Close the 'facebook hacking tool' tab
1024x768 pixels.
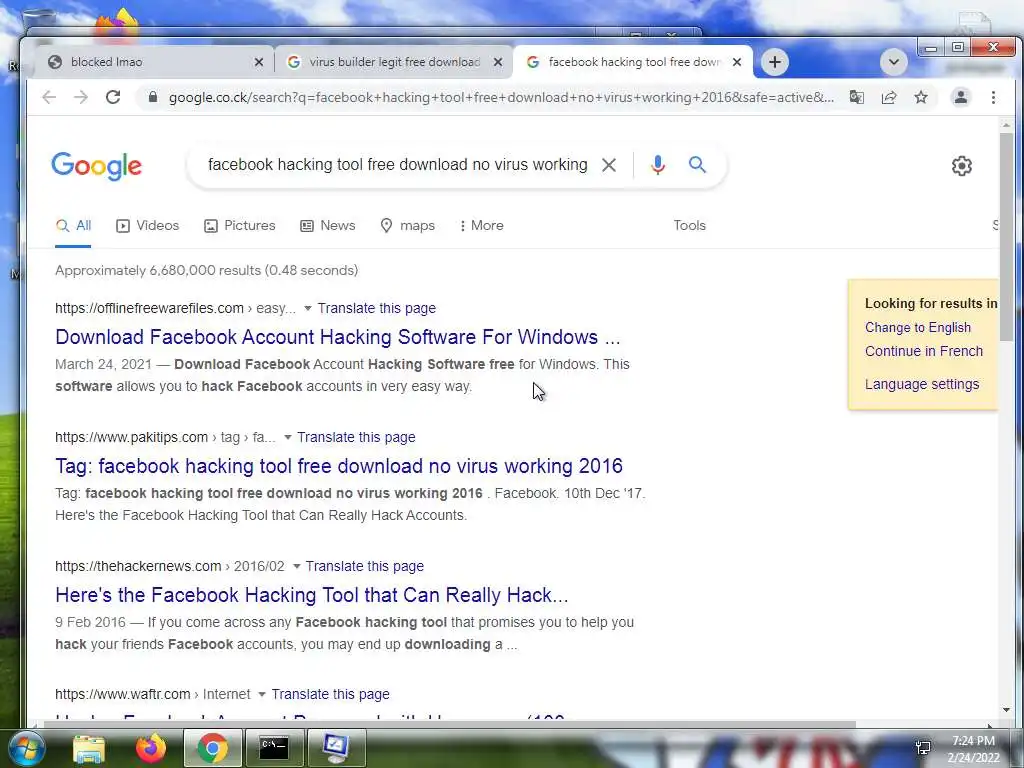pyautogui.click(x=737, y=62)
